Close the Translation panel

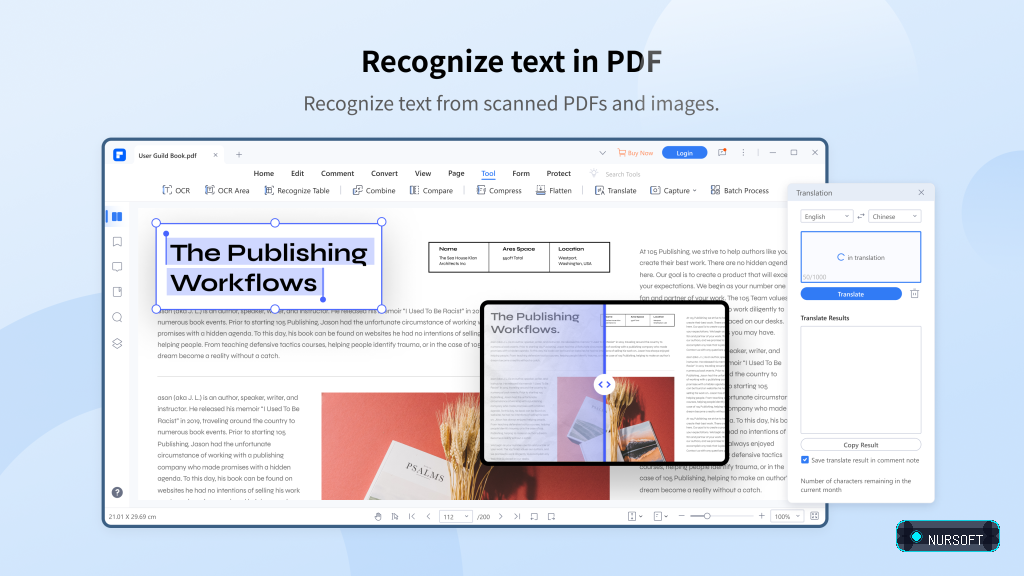point(921,193)
